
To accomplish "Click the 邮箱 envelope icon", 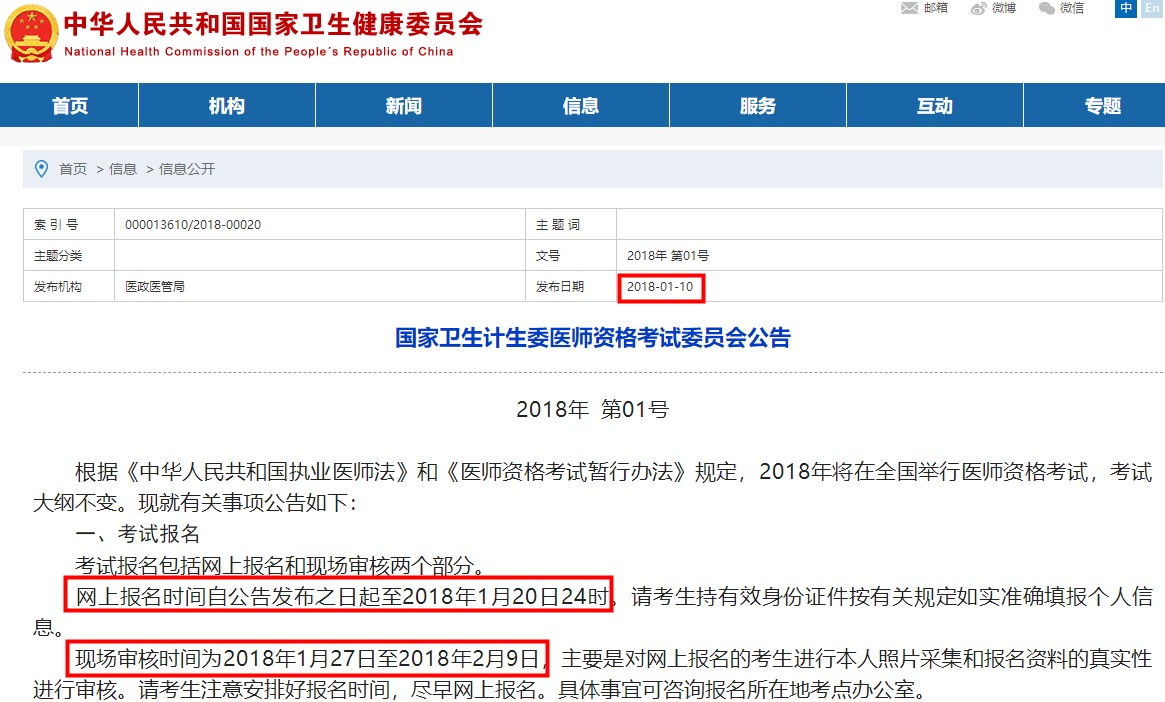I will (x=909, y=8).
